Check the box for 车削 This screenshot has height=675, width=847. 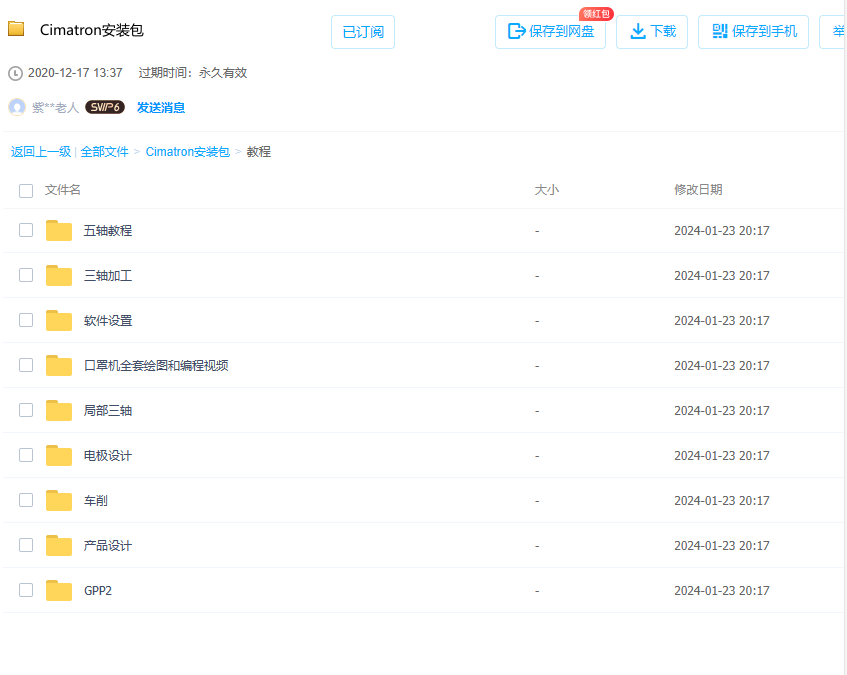(26, 500)
